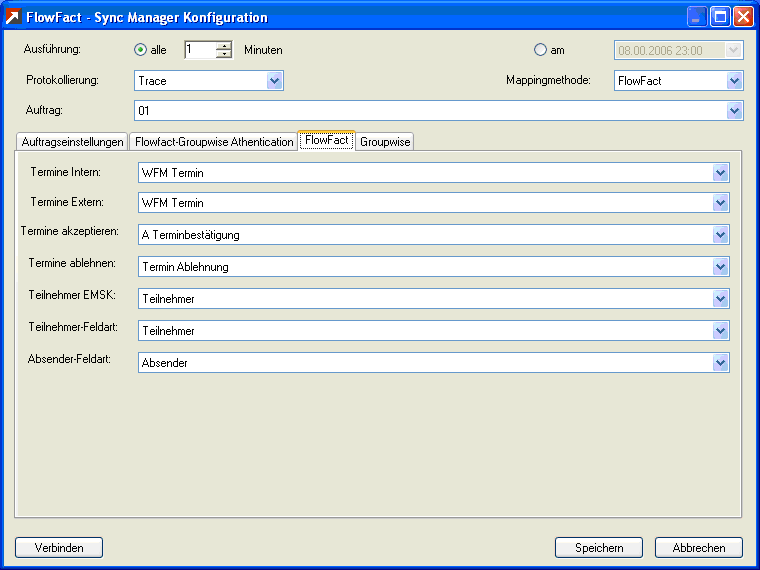Open the Flowfact-Groupwise Athentication tab
Image resolution: width=760 pixels, height=570 pixels.
tap(213, 142)
